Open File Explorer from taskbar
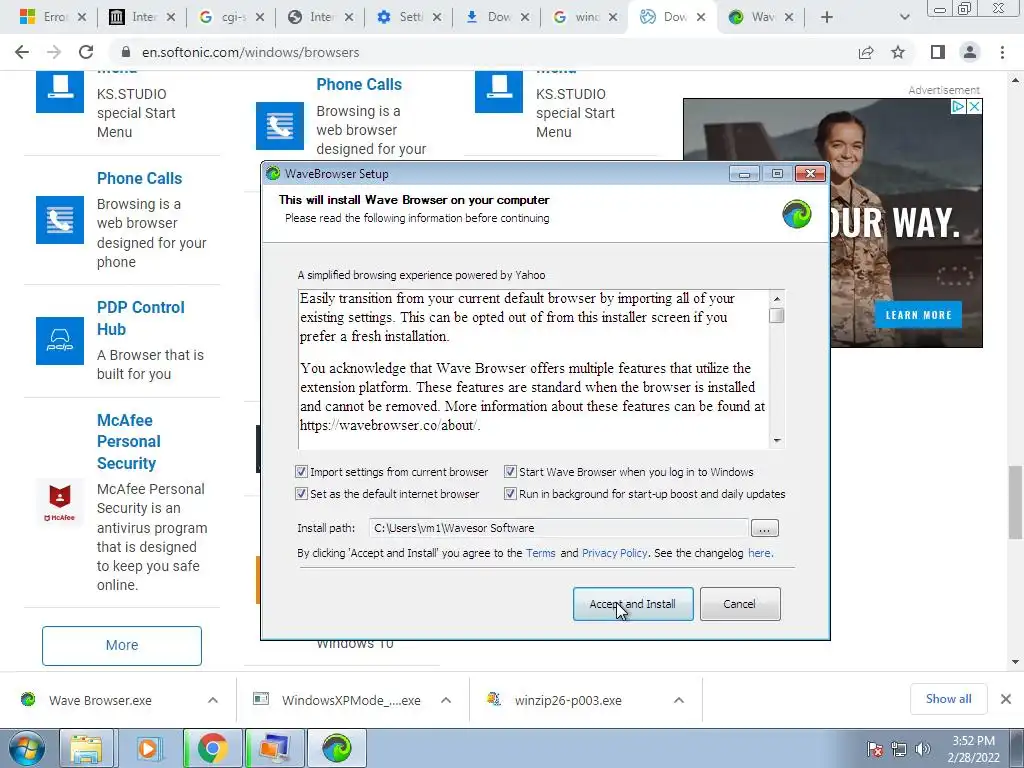Viewport: 1024px width, 768px height. (86, 748)
